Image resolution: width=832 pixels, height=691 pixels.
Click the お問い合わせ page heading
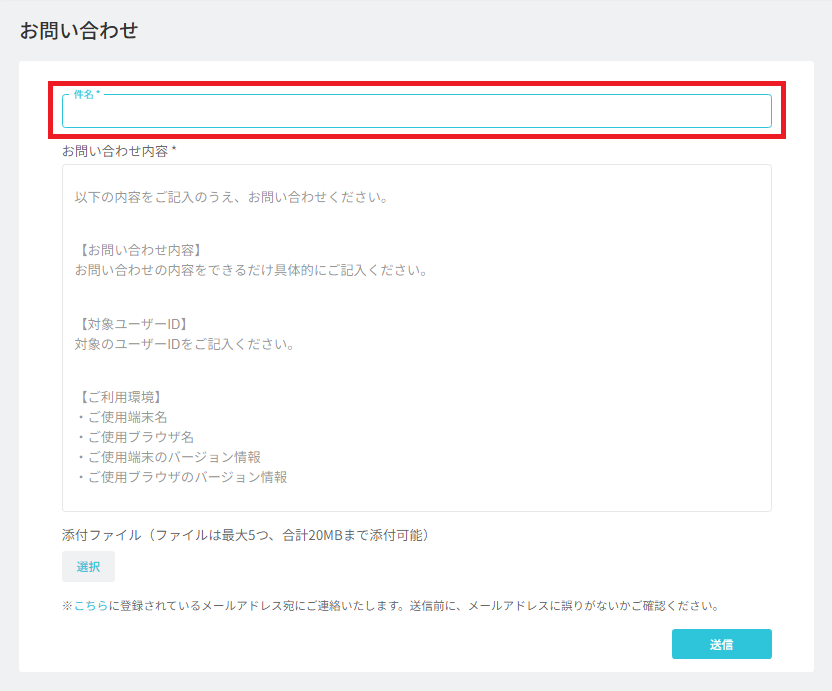tap(79, 31)
